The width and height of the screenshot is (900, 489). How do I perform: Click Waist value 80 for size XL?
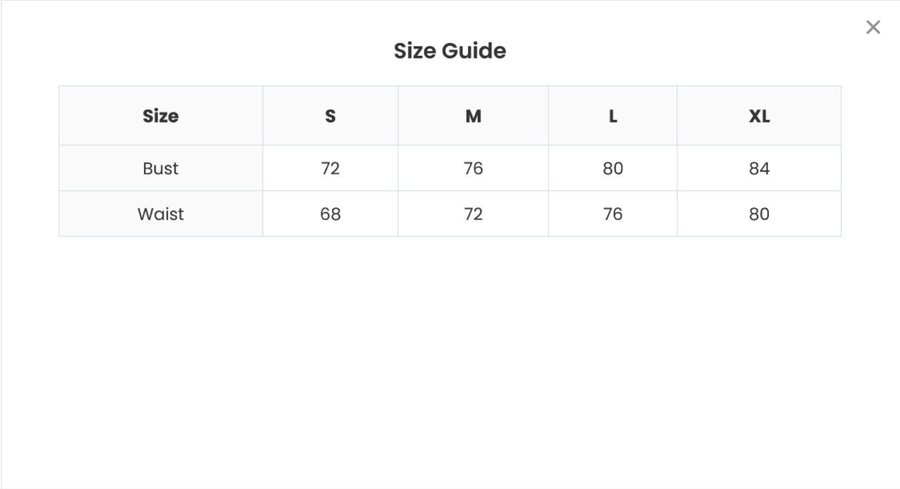(x=759, y=214)
